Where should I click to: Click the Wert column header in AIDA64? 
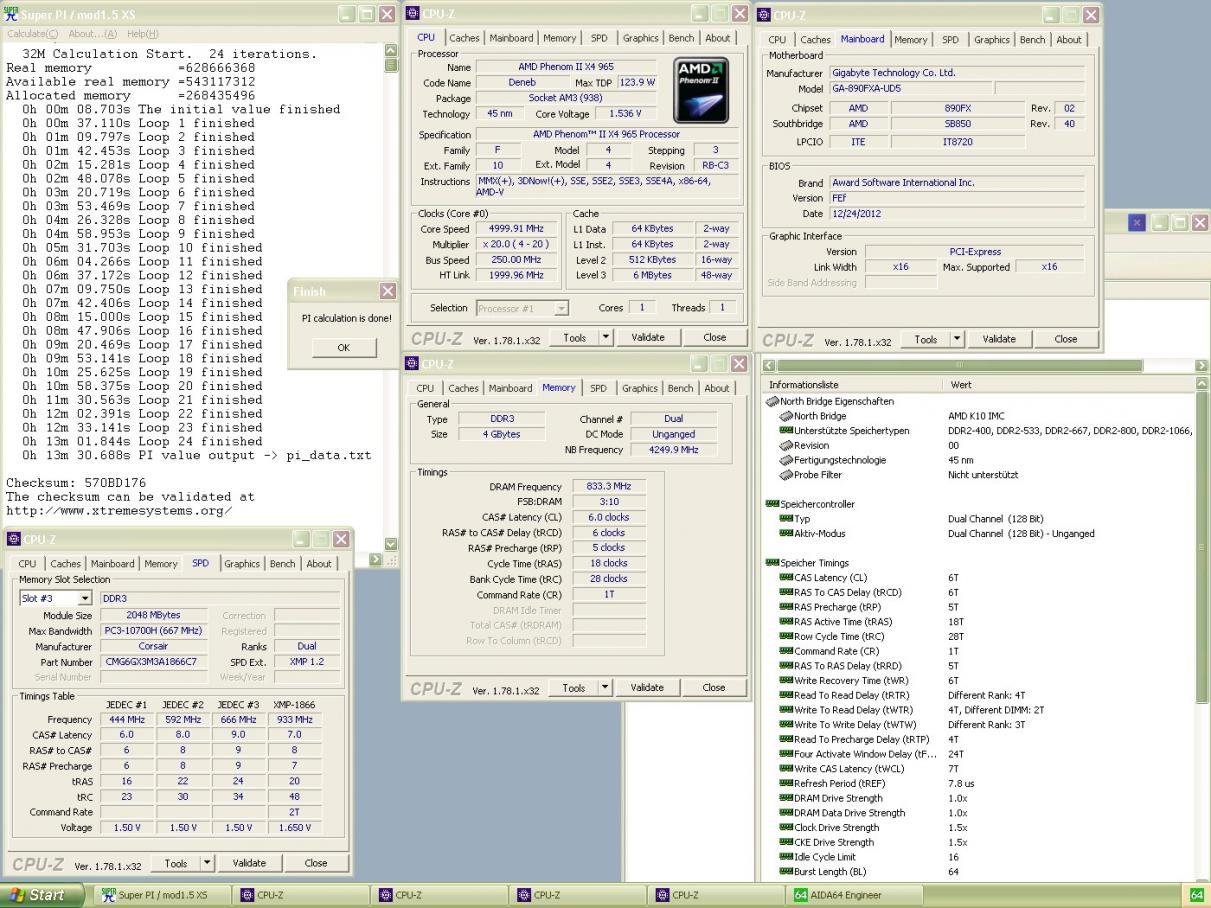tap(1068, 384)
